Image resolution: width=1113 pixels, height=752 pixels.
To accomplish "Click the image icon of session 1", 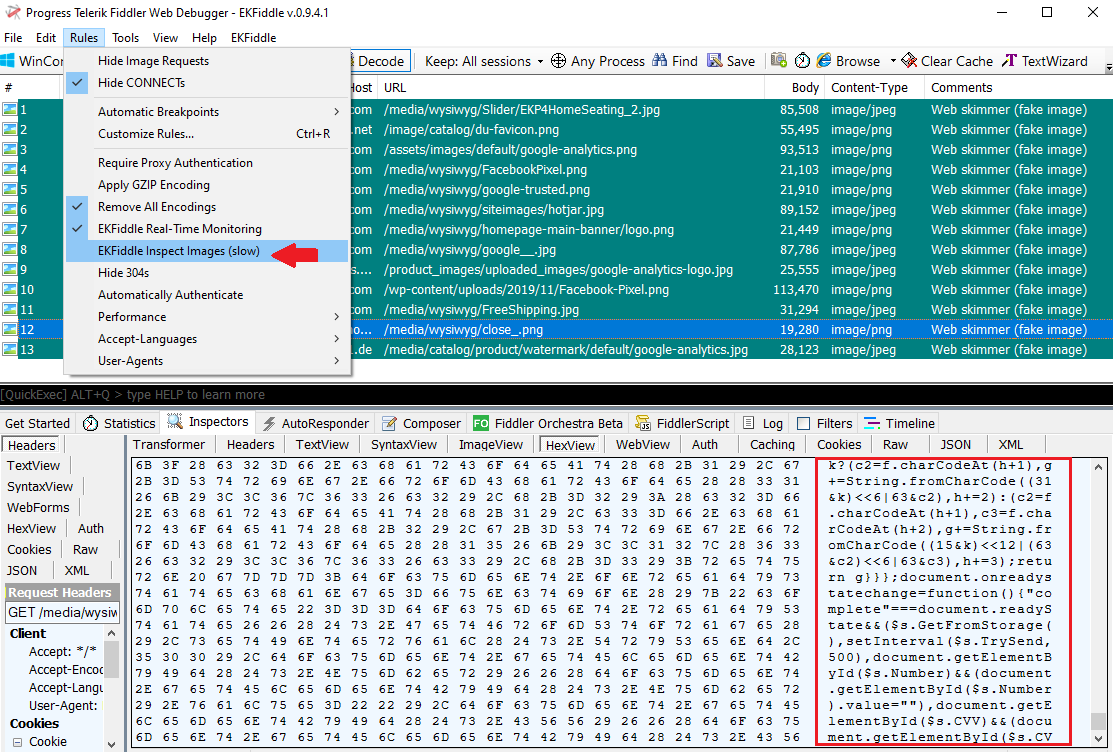I will (9, 109).
